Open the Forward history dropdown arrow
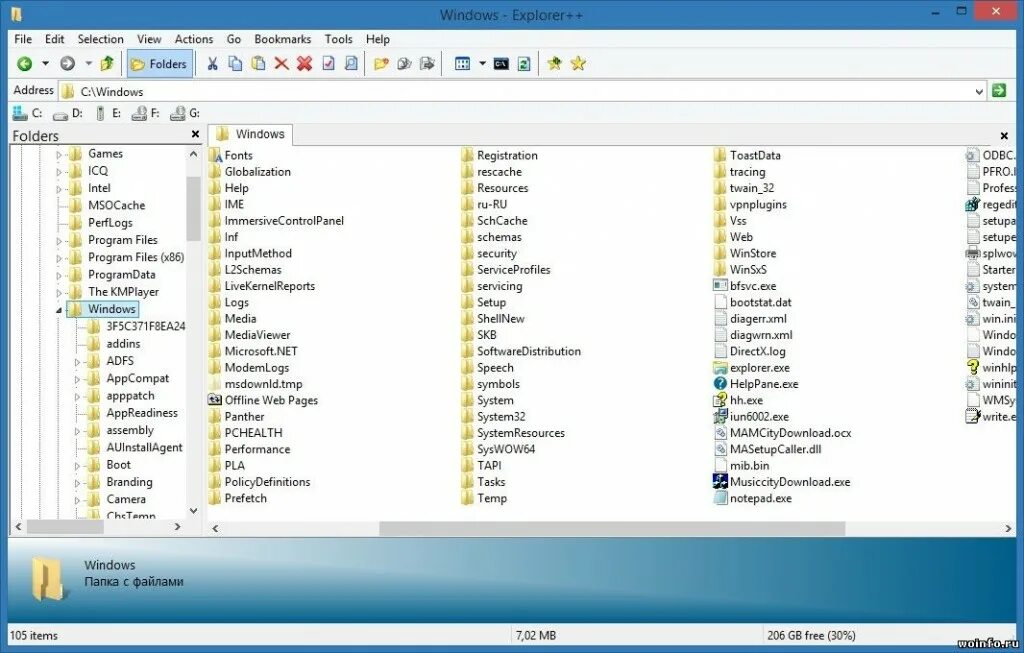The height and width of the screenshot is (653, 1024). pos(88,63)
